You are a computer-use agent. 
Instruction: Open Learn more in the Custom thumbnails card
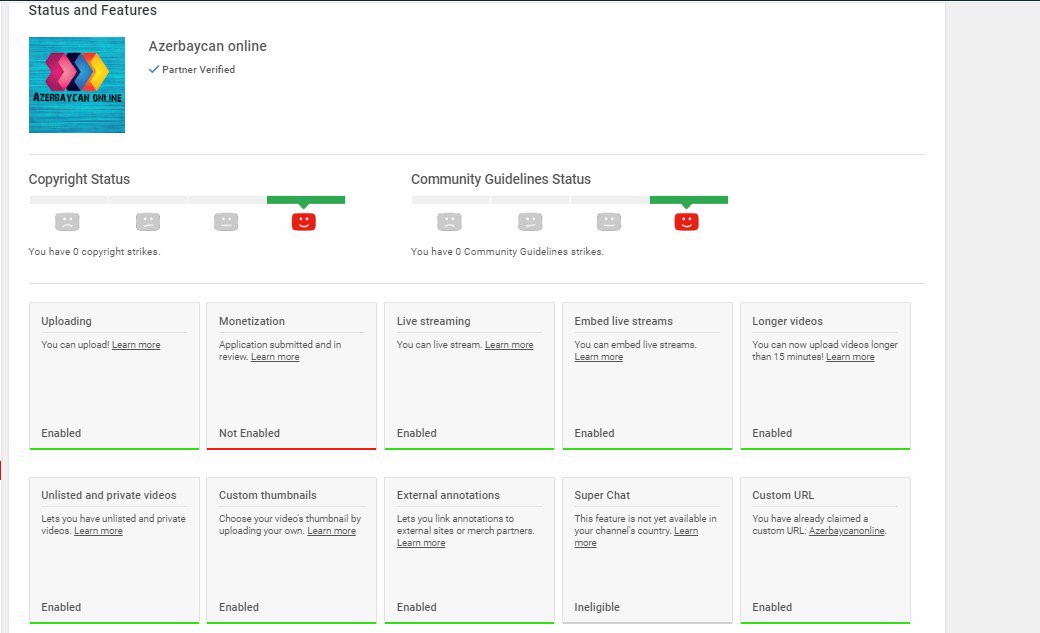tap(332, 531)
